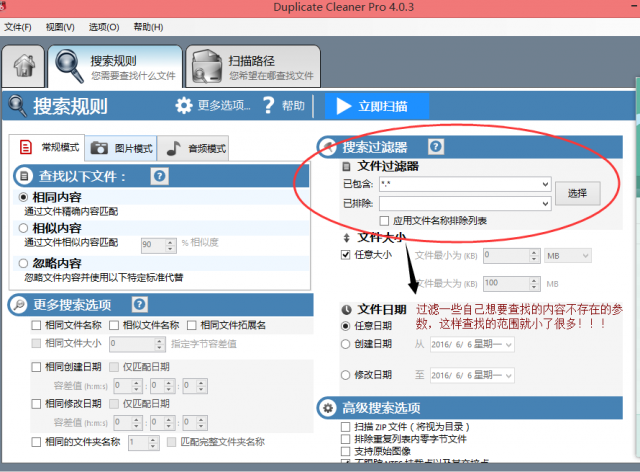Select 任意日期 radio button
This screenshot has width=640, height=472.
345,326
